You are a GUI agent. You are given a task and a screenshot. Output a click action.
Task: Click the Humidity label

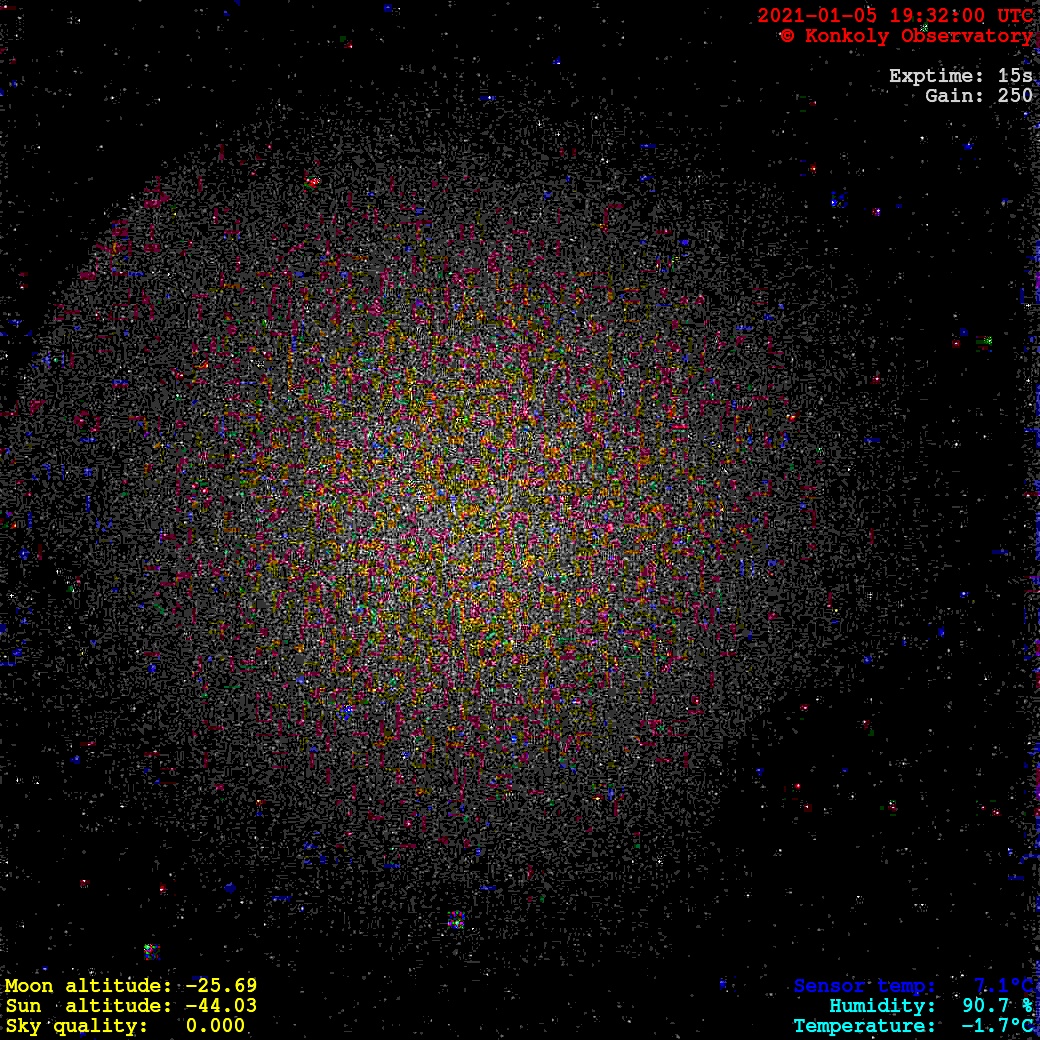coord(882,1006)
